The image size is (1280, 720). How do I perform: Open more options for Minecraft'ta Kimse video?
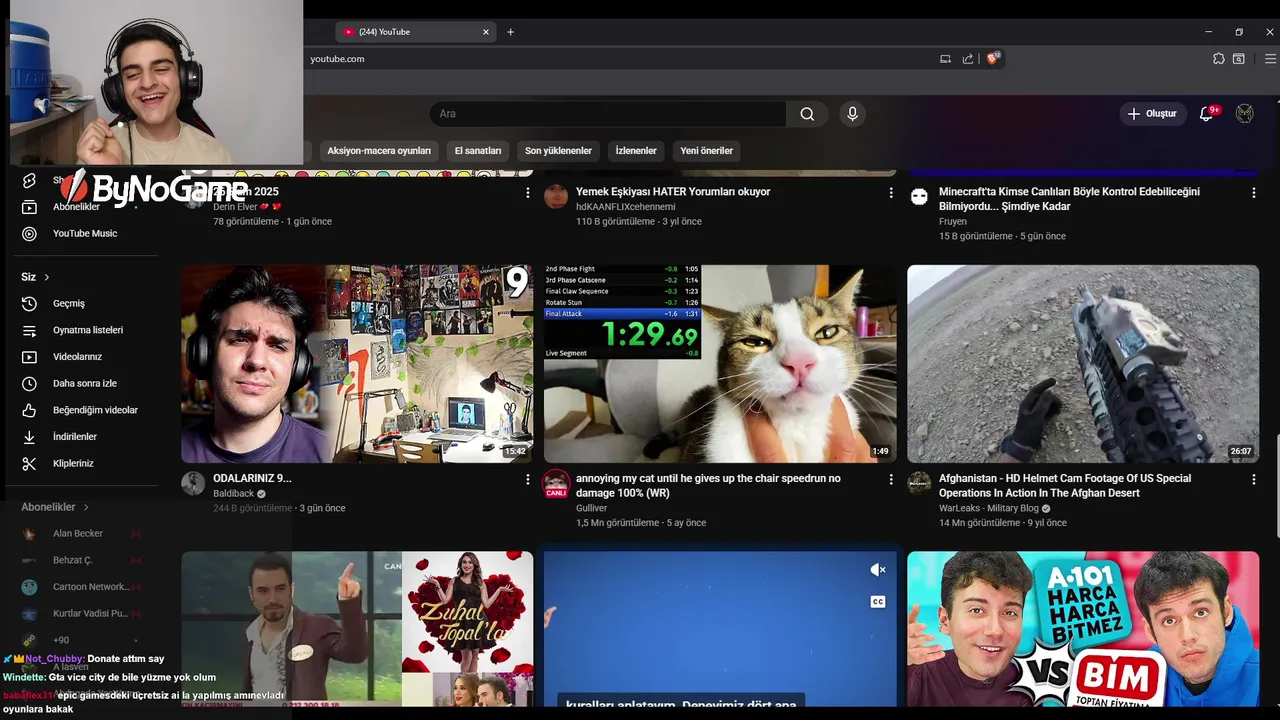[1254, 193]
